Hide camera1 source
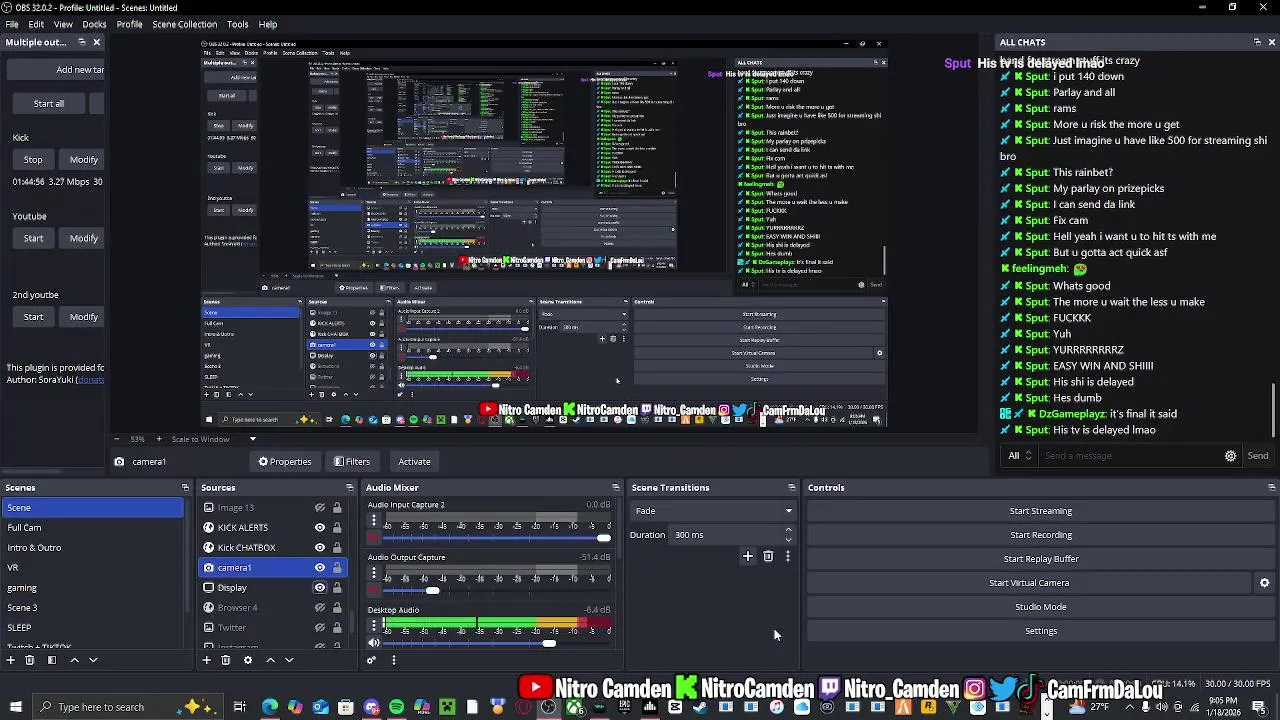Image resolution: width=1280 pixels, height=720 pixels. coord(320,568)
